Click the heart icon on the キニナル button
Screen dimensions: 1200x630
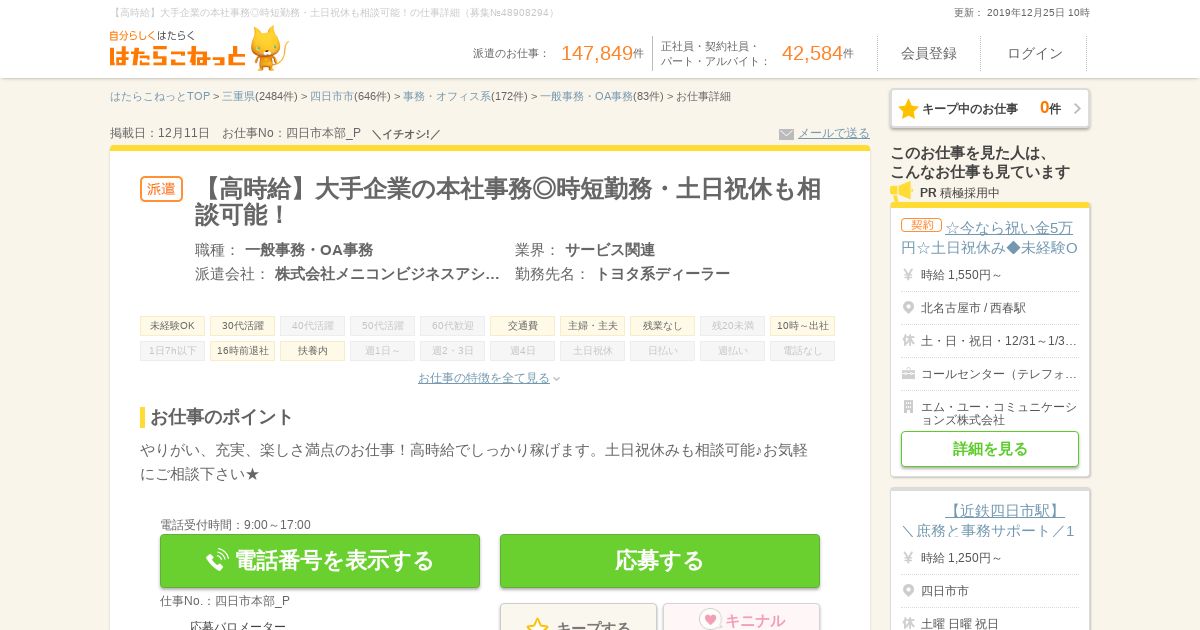tap(710, 620)
